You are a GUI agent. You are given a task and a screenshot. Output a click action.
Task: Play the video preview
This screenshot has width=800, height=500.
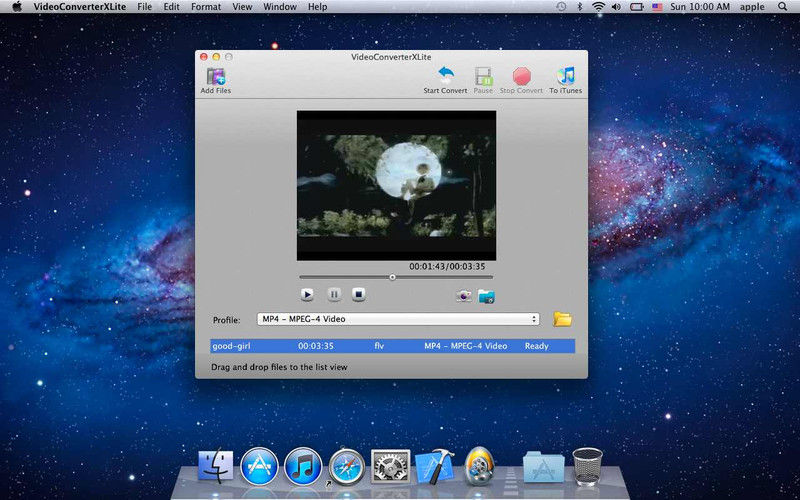click(x=307, y=294)
